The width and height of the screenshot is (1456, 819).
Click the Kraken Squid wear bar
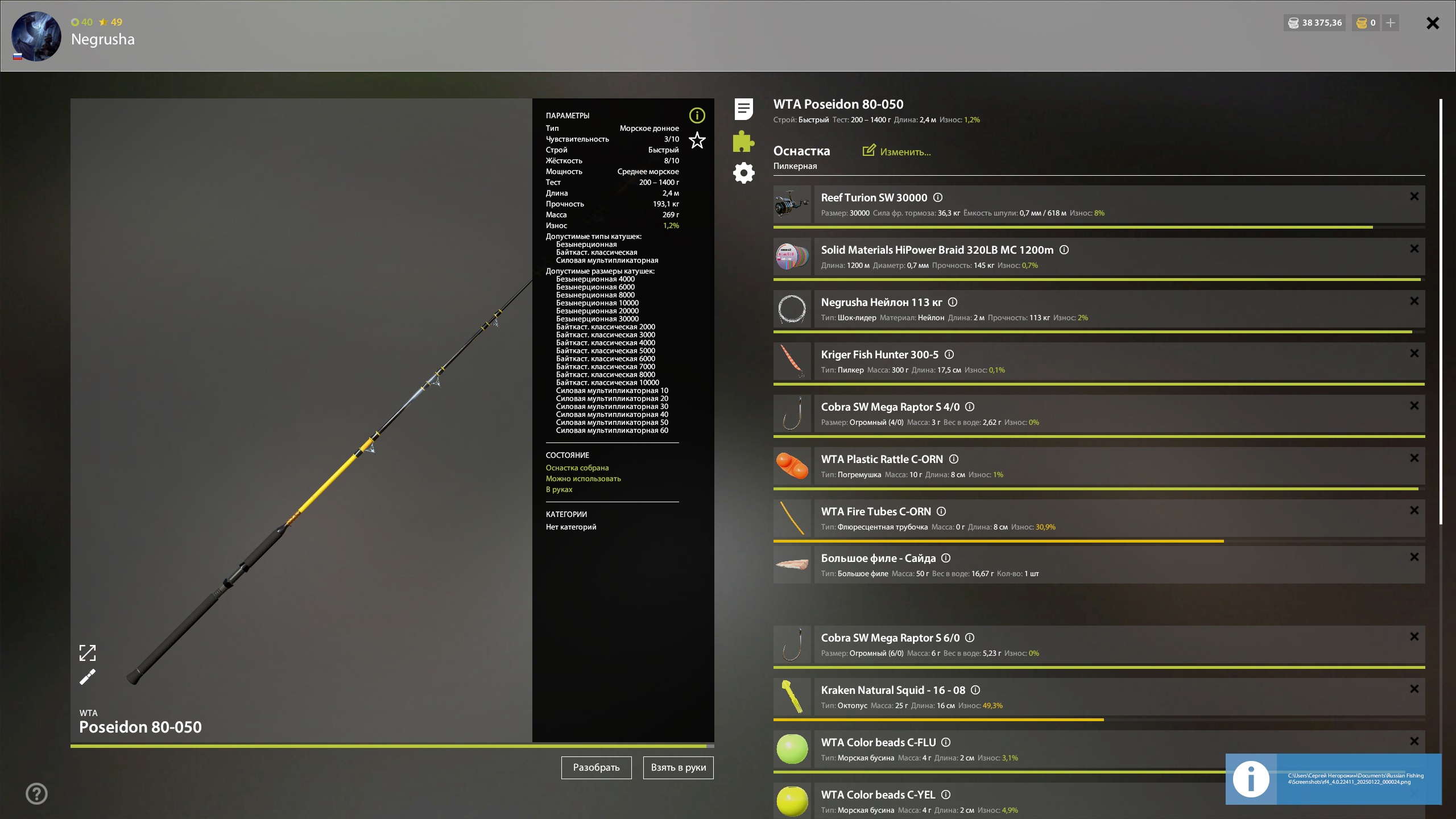point(1099,719)
